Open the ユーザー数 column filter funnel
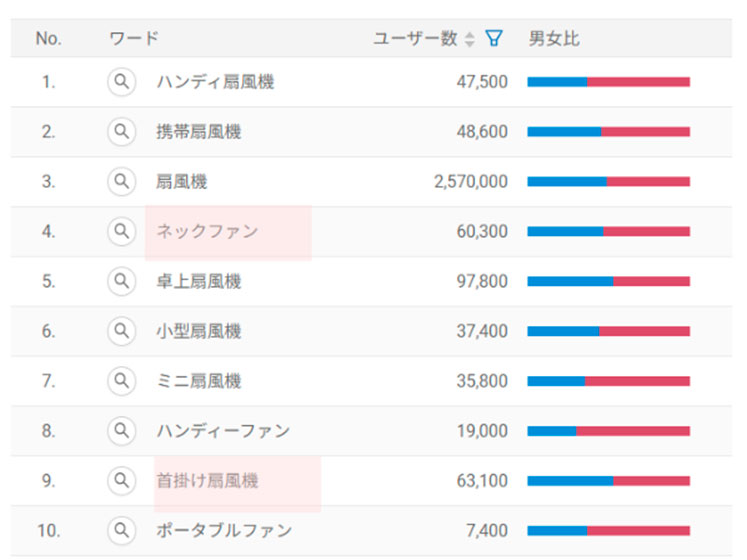The image size is (747, 560). 493,39
